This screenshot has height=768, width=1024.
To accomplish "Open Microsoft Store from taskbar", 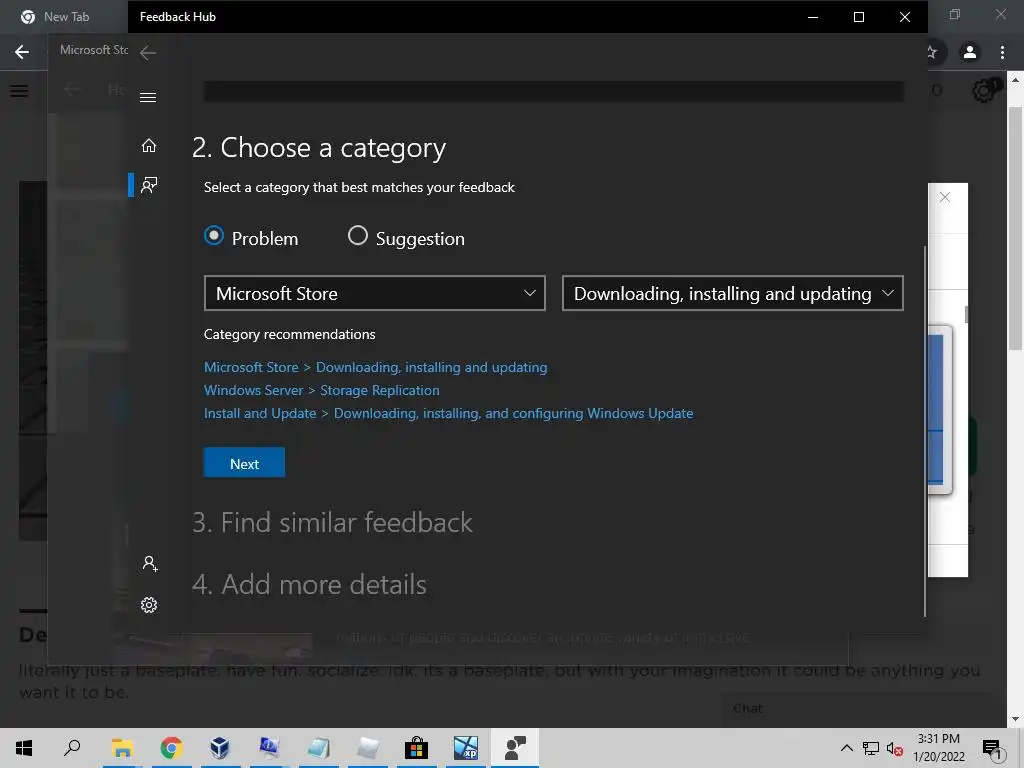I will [416, 748].
